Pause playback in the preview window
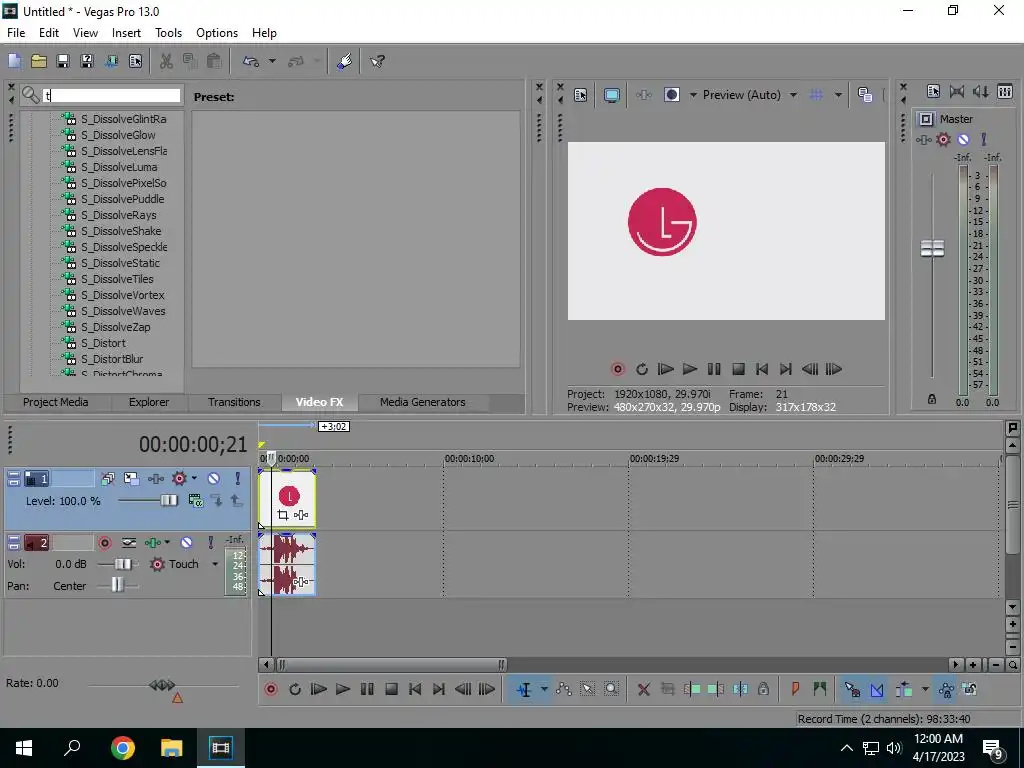Screen dimensions: 1024x768 (x=714, y=369)
